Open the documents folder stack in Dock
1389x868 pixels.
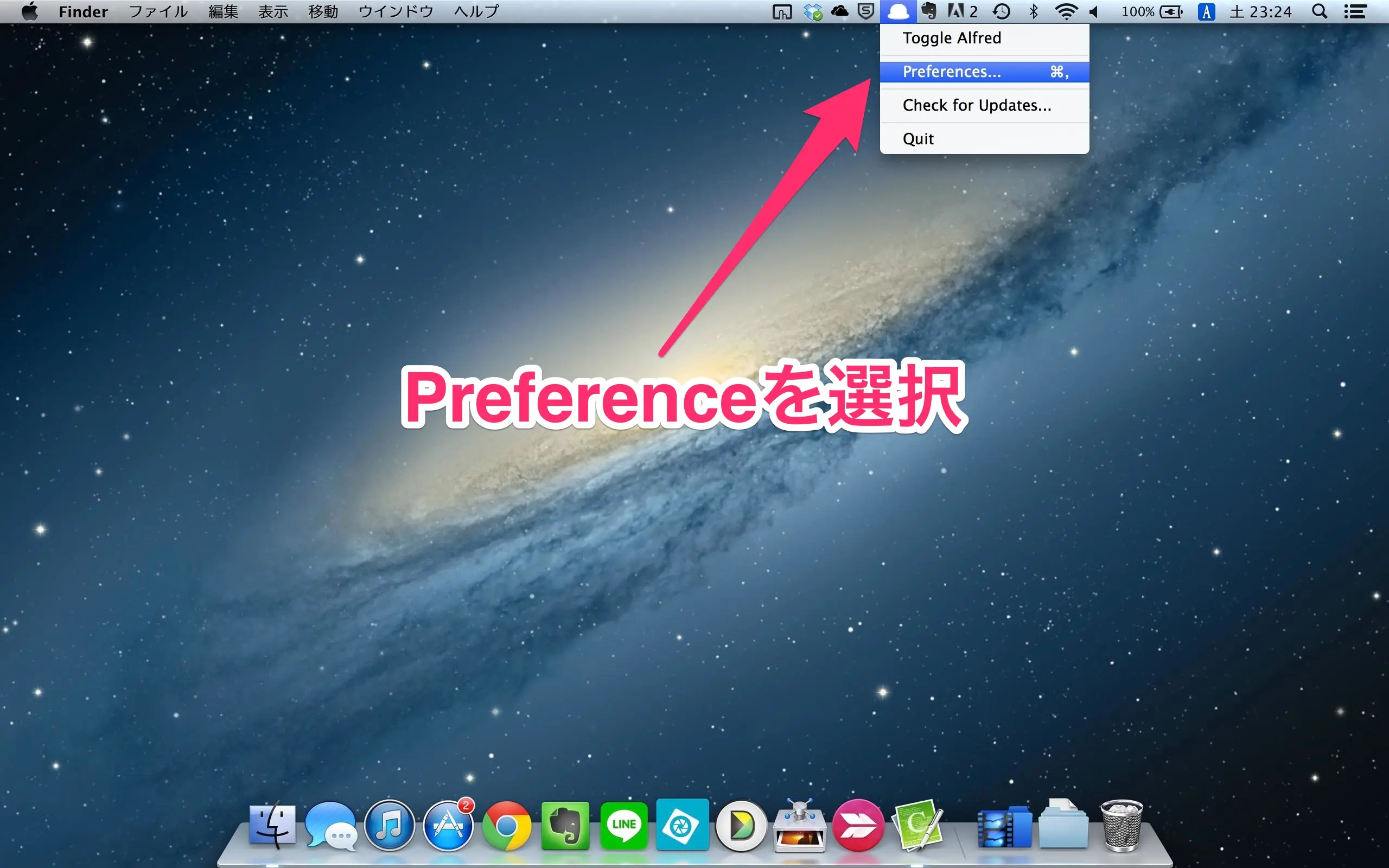[x=1063, y=825]
